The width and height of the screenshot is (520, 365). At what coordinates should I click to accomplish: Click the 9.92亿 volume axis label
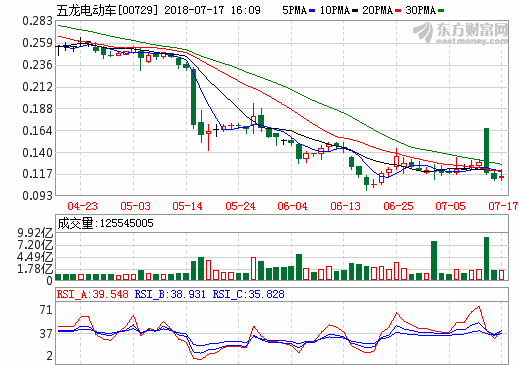[x=35, y=233]
